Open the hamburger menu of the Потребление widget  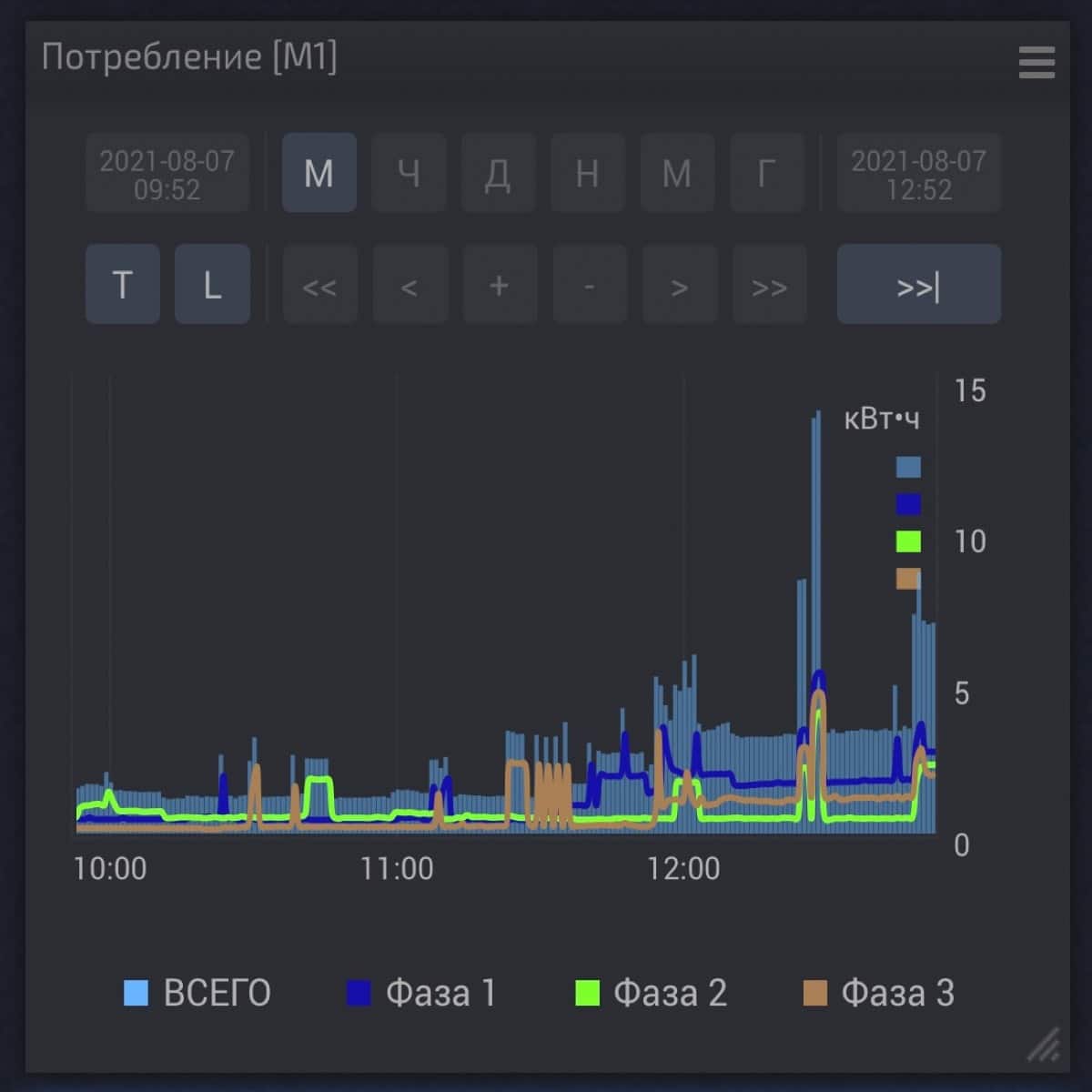pos(1036,63)
